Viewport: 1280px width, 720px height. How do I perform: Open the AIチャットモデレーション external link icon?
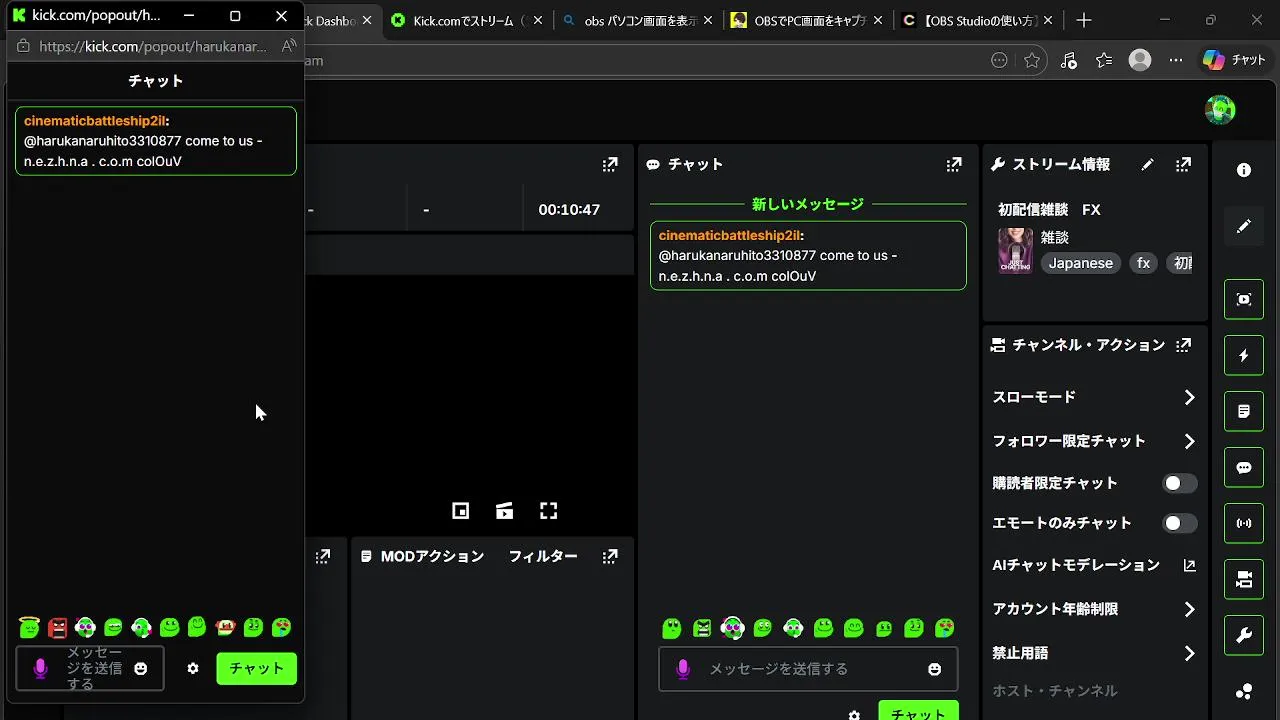(1189, 565)
